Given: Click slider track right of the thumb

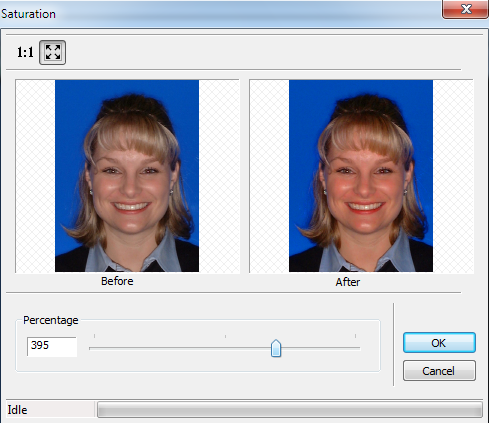Looking at the screenshot, I should [321, 348].
